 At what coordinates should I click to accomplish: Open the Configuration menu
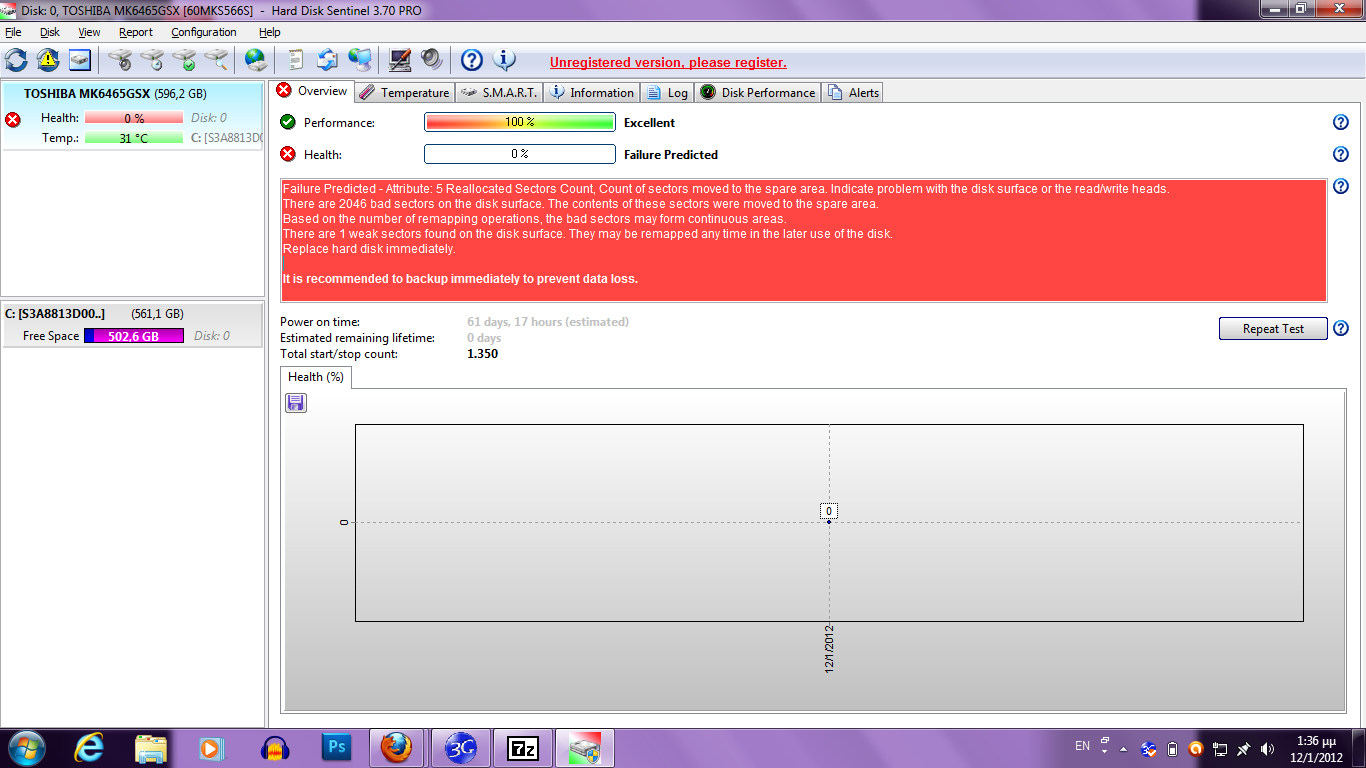[x=204, y=32]
